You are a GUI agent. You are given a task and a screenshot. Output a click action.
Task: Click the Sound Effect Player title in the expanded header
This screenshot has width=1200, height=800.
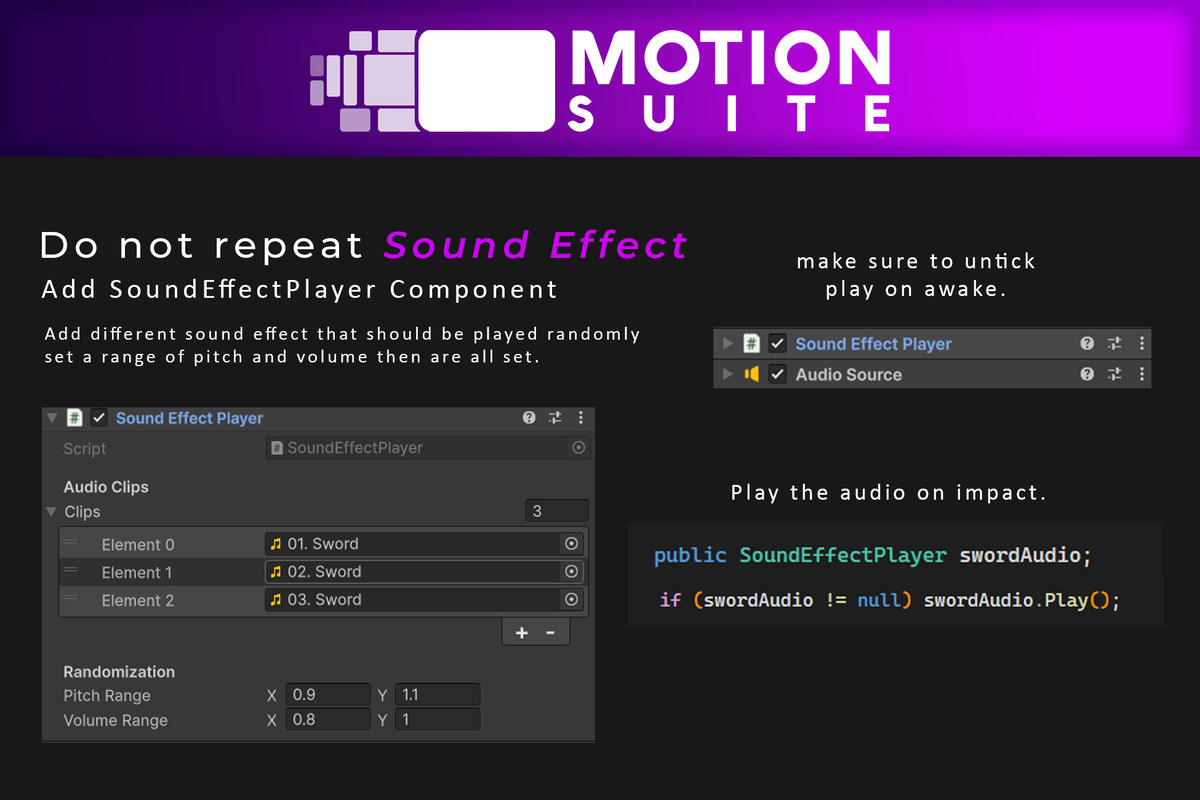tap(190, 418)
